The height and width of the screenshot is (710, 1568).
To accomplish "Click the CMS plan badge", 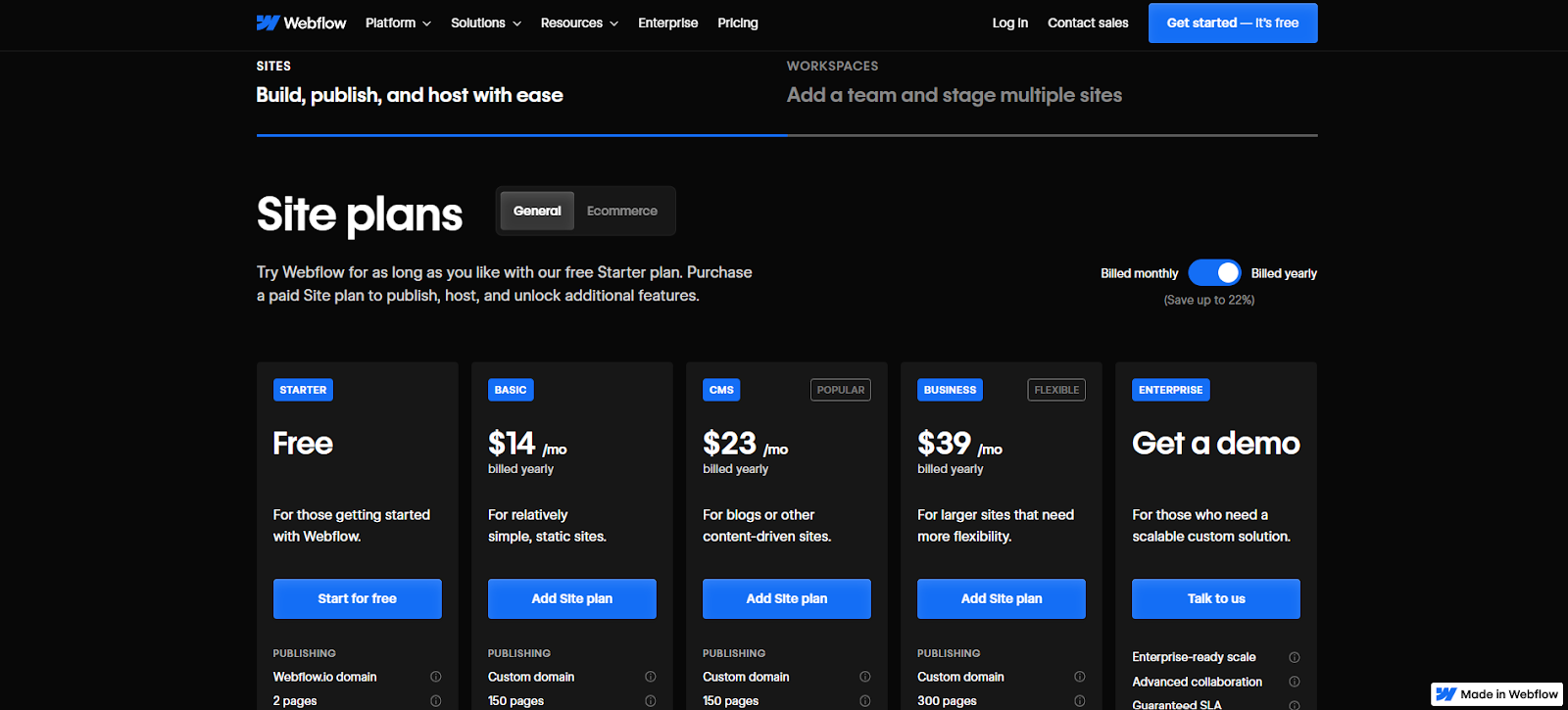I will tap(721, 390).
